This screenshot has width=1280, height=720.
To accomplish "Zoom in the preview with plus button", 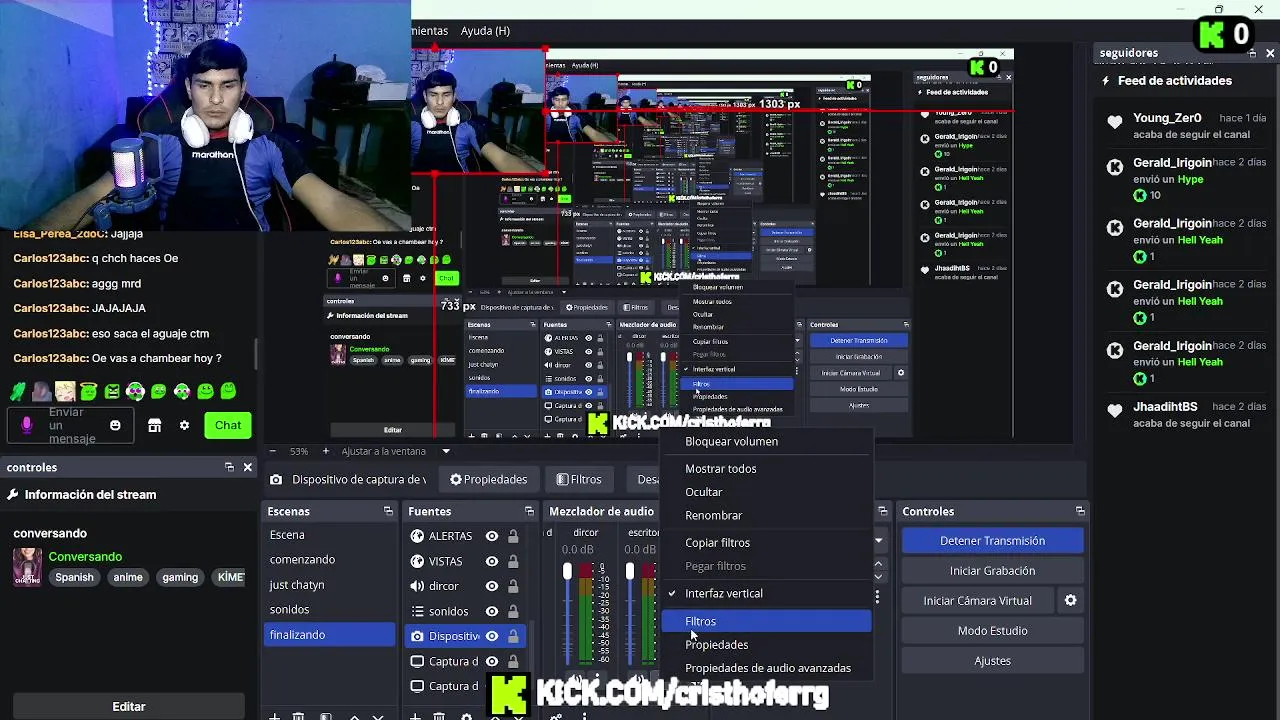I will [x=325, y=451].
